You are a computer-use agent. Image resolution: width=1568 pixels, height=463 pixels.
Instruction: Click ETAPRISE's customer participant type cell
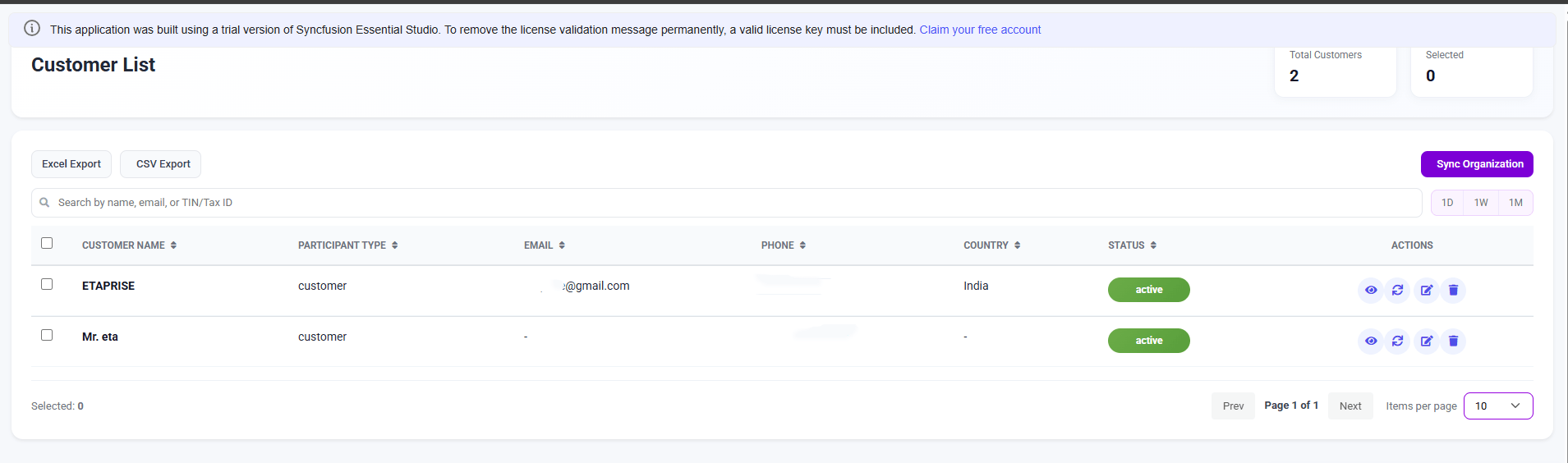322,286
